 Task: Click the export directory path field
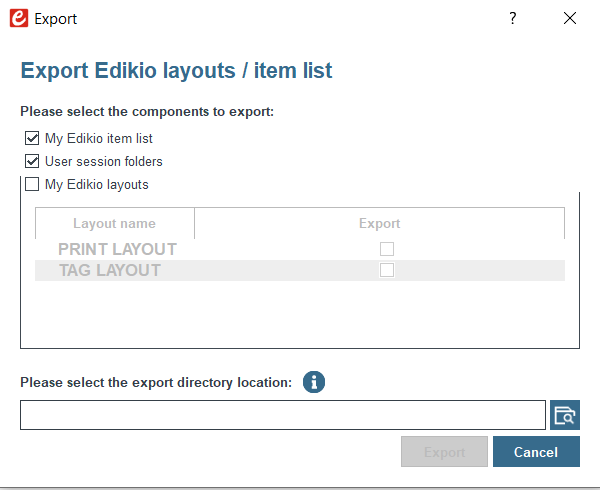[283, 415]
